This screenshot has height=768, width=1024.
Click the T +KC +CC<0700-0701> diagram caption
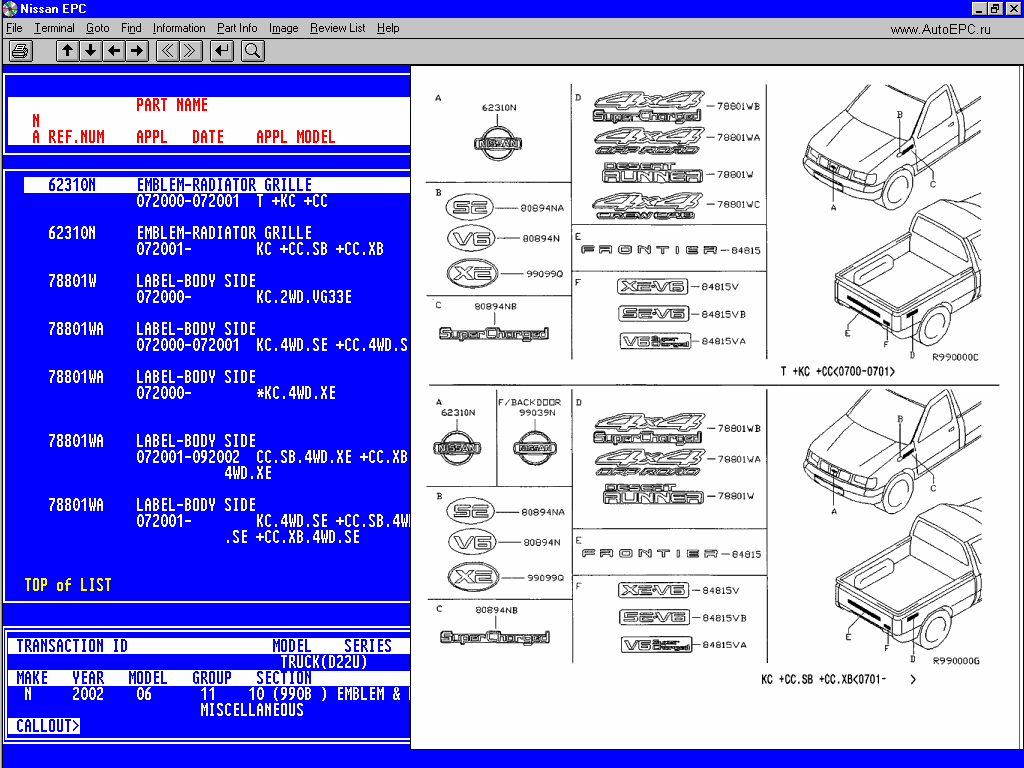coord(838,372)
